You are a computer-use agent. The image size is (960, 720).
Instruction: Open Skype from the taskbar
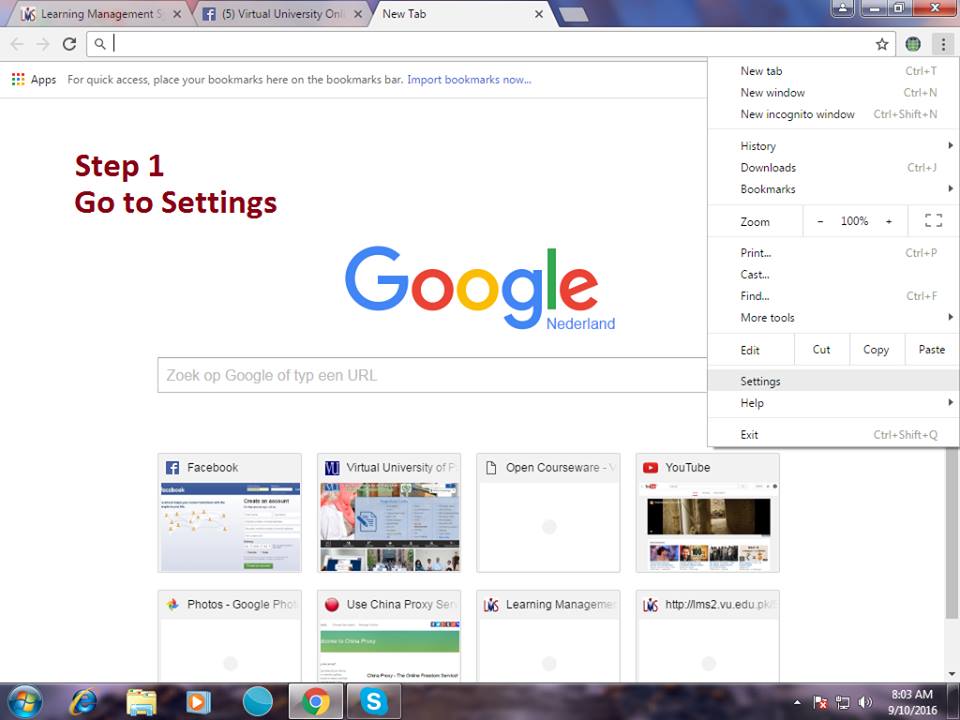pyautogui.click(x=373, y=702)
